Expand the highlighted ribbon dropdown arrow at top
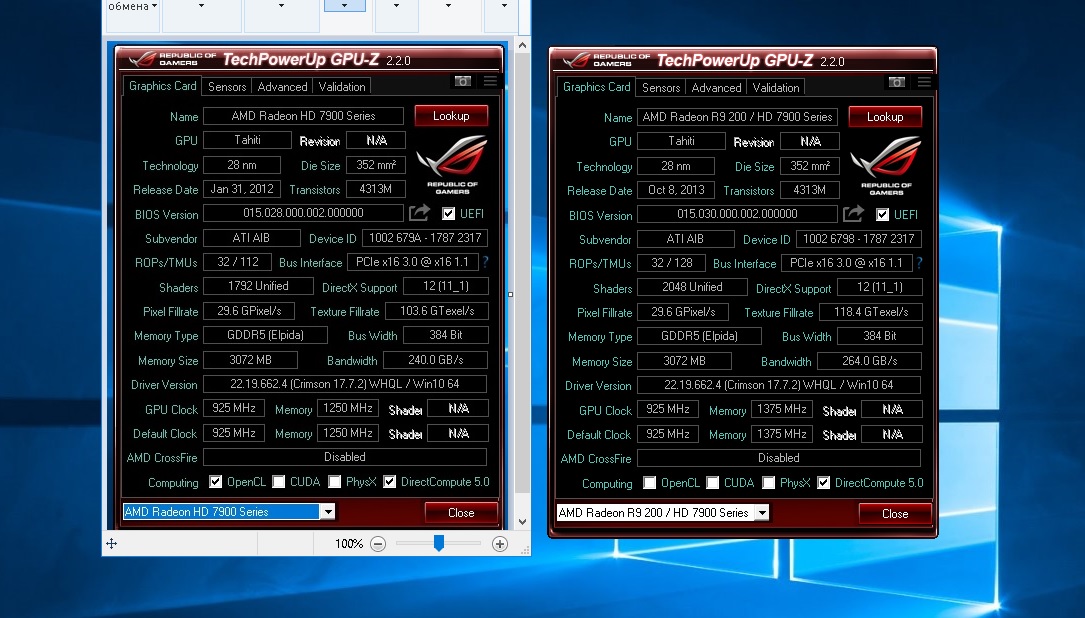Screen dimensions: 1085x618 coord(345,6)
